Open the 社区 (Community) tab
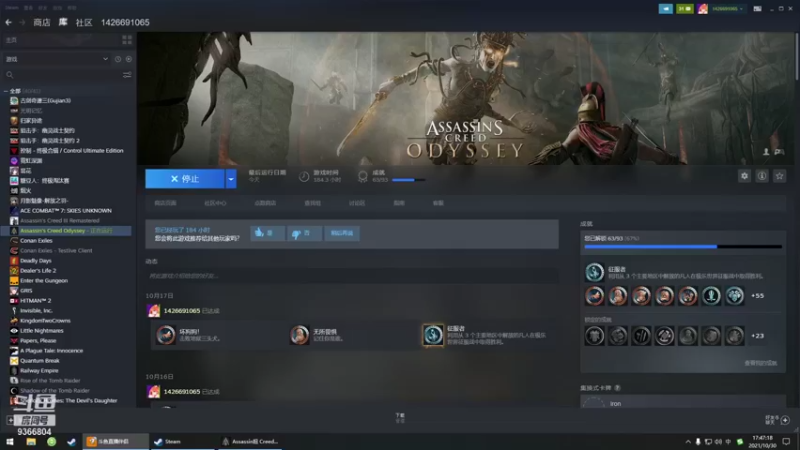This screenshot has height=450, width=800. coord(84,22)
